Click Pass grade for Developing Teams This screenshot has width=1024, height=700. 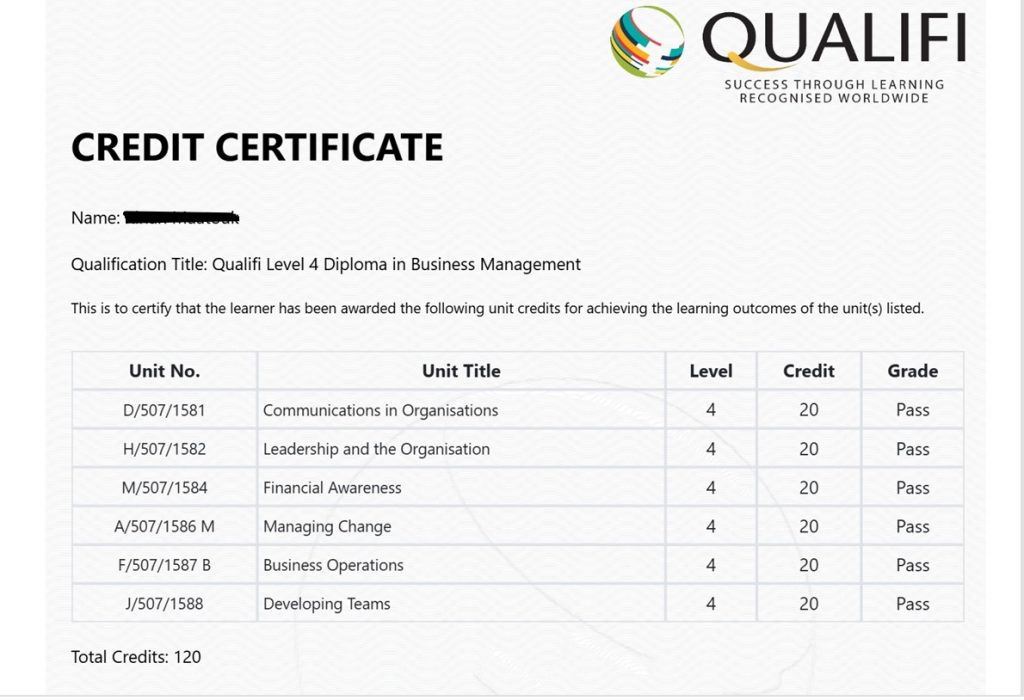[912, 604]
